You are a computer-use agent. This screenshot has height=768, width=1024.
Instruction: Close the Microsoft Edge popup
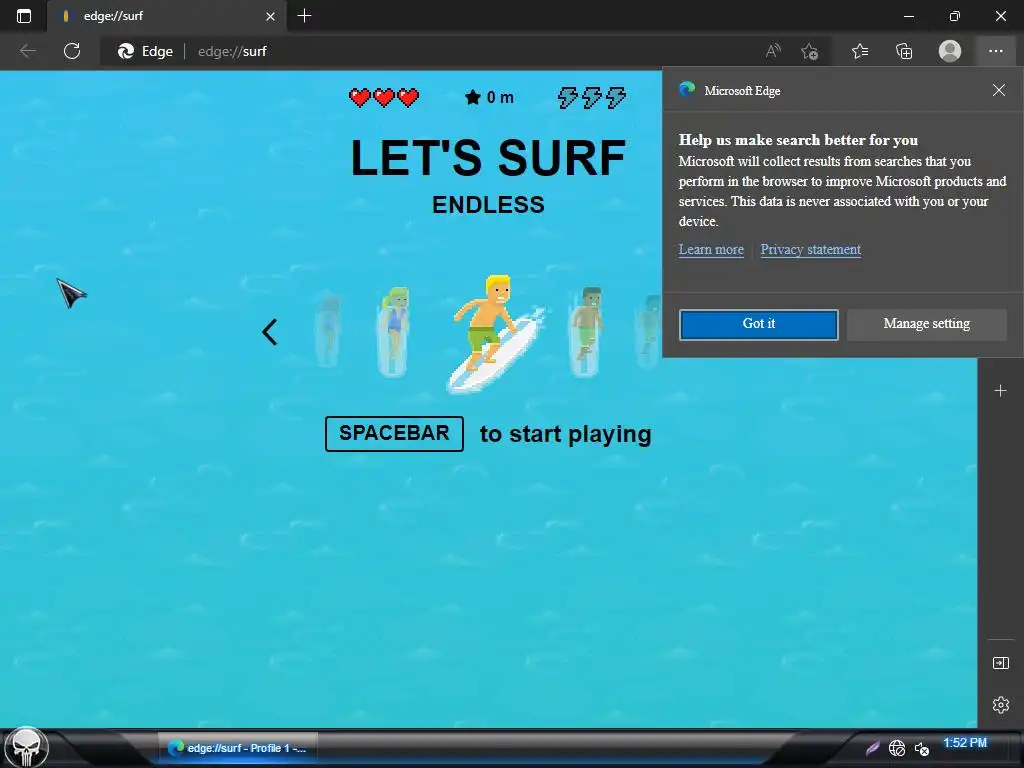click(x=999, y=90)
